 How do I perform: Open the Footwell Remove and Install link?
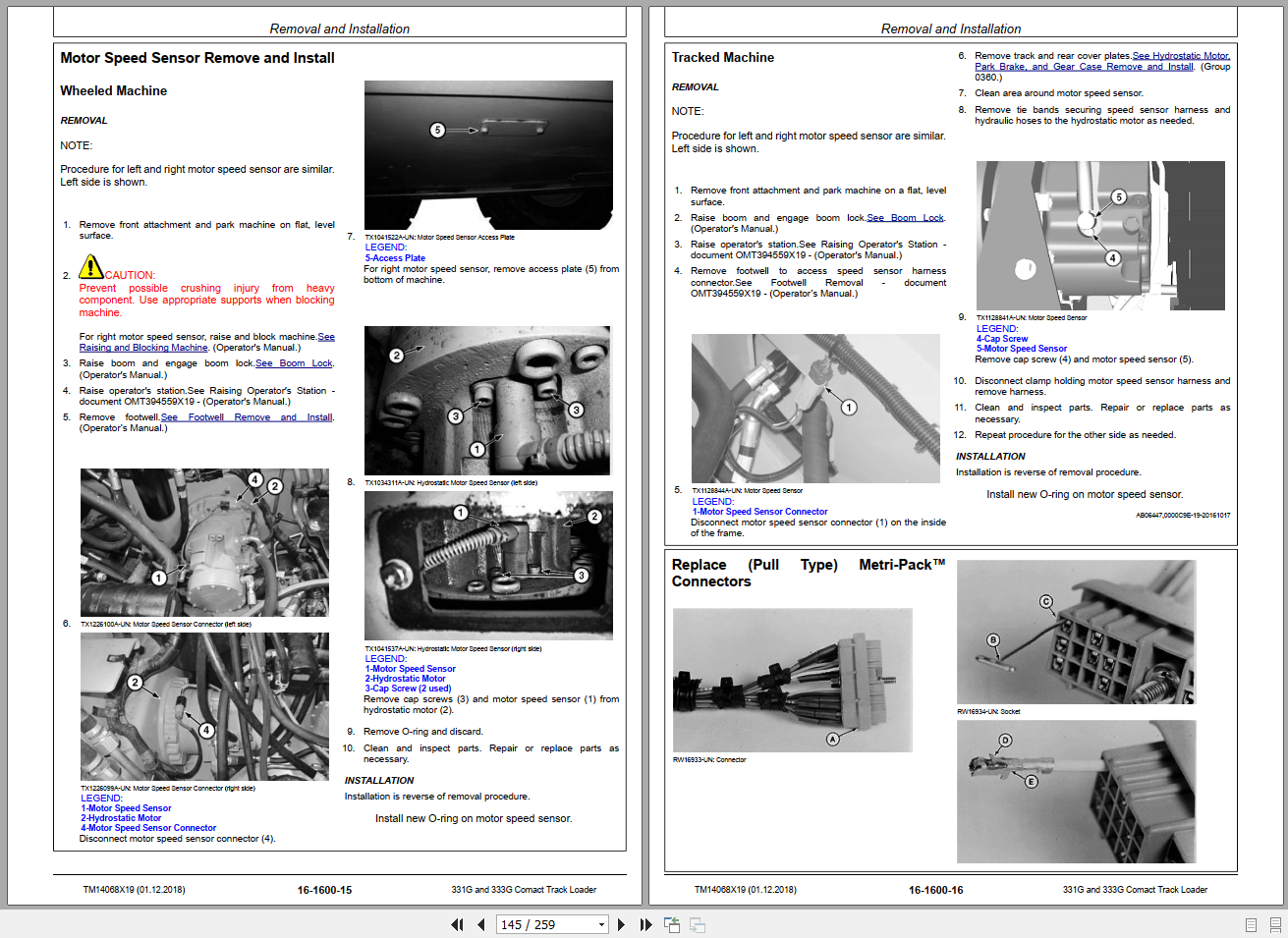click(x=247, y=417)
